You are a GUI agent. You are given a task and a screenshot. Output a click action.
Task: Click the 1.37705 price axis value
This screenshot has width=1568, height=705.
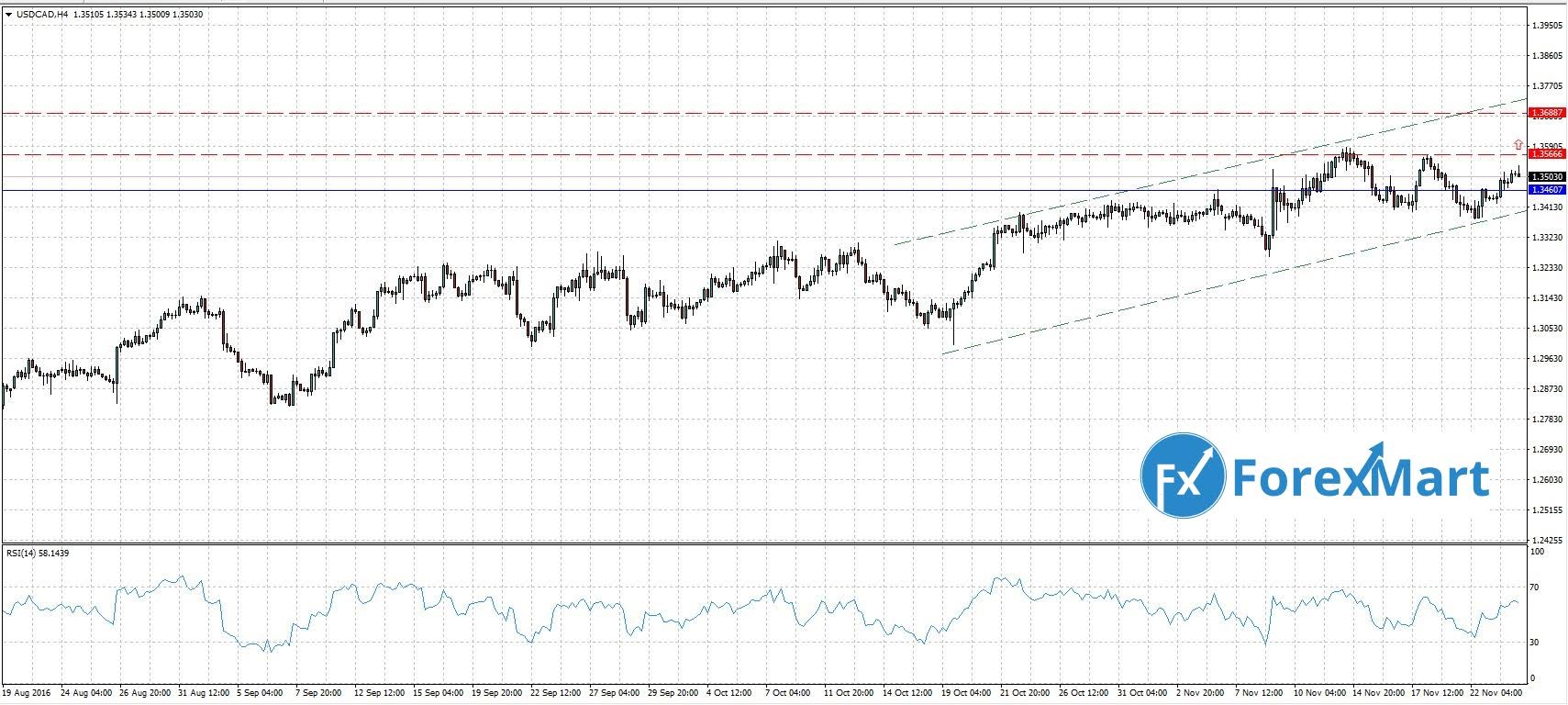click(1547, 86)
